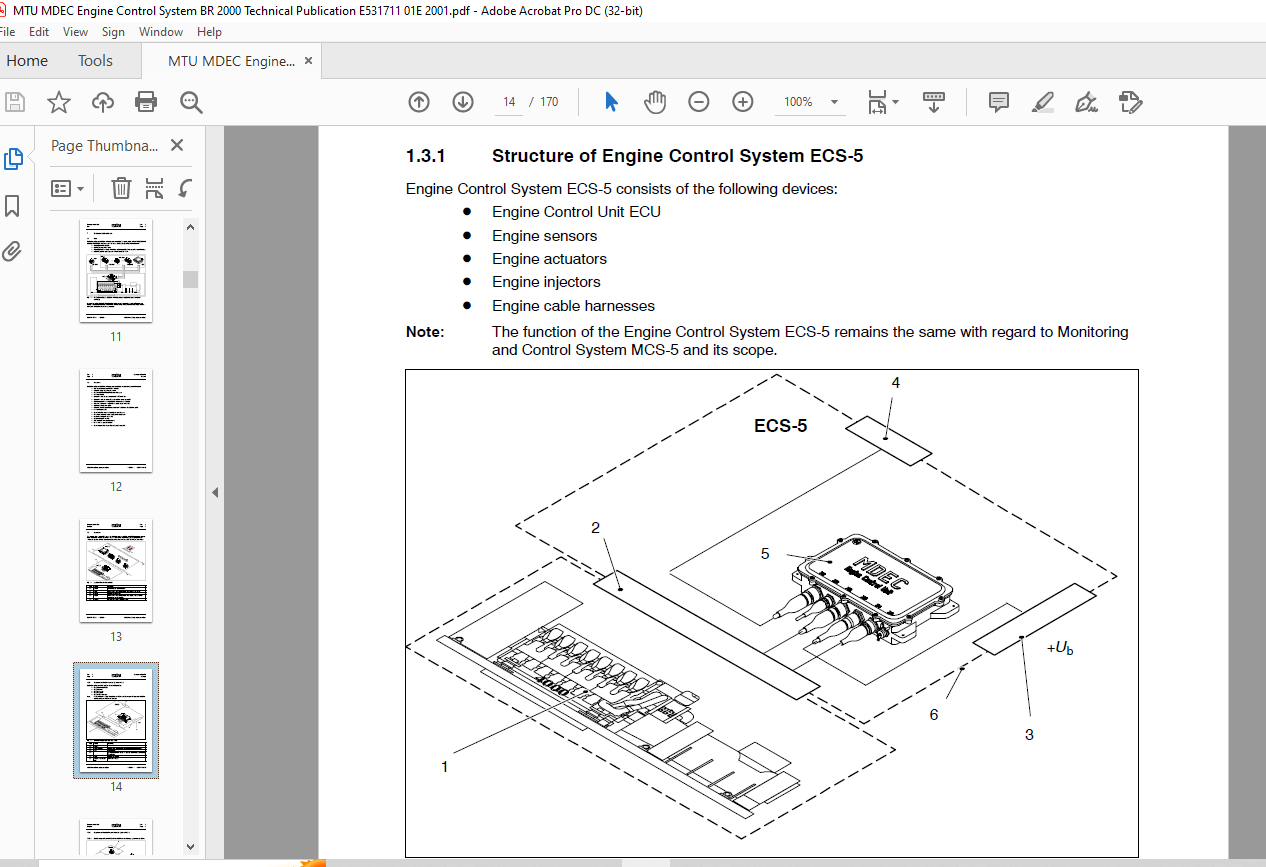Click the Rotate pages curved arrow icon
Viewport: 1266px width, 867px height.
point(185,188)
